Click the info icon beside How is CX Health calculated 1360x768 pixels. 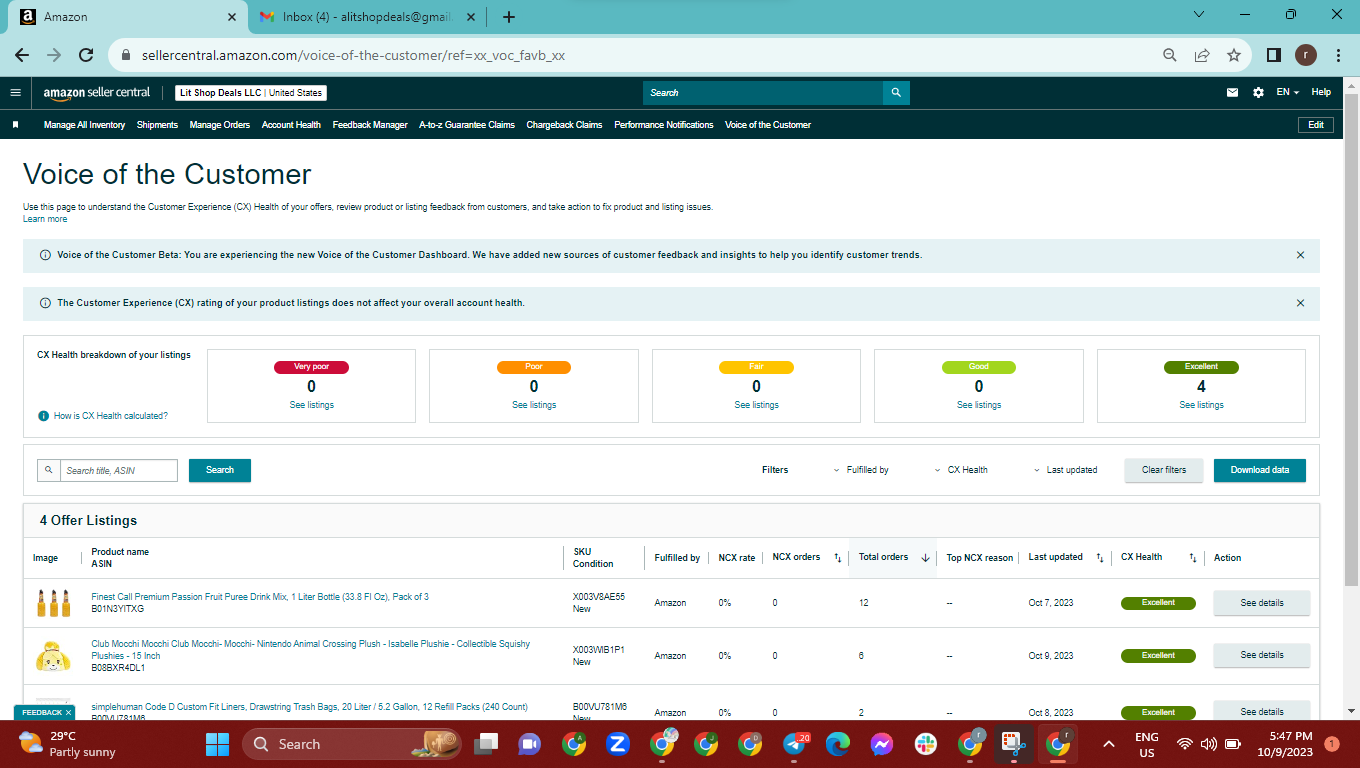(x=43, y=416)
